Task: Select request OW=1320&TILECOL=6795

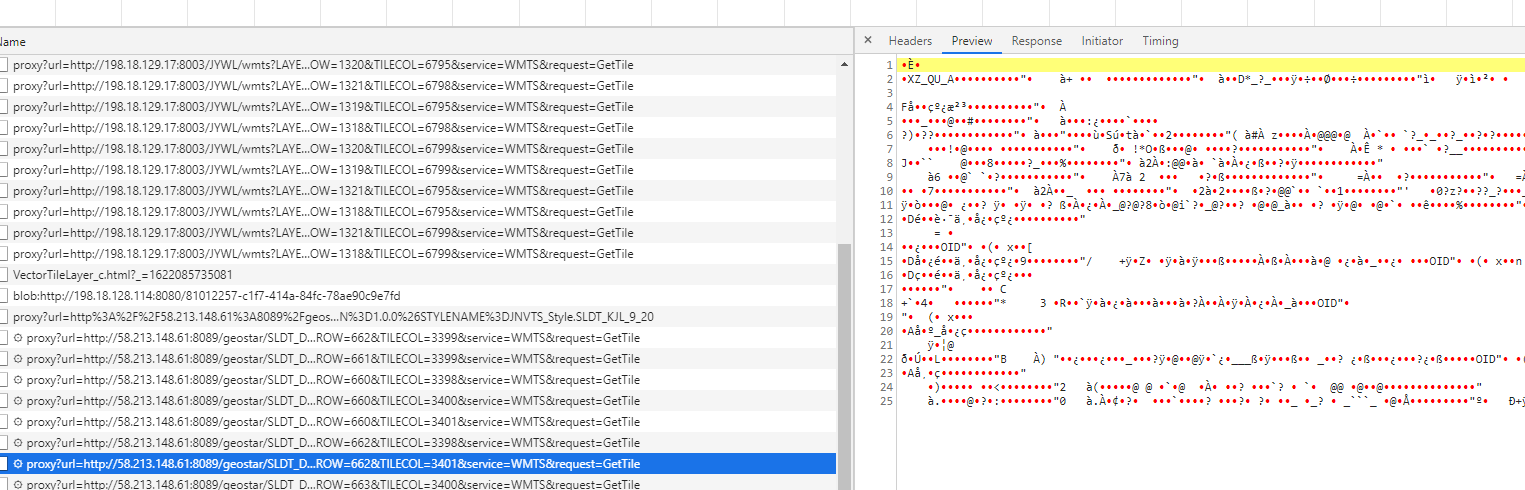Action: pos(323,65)
